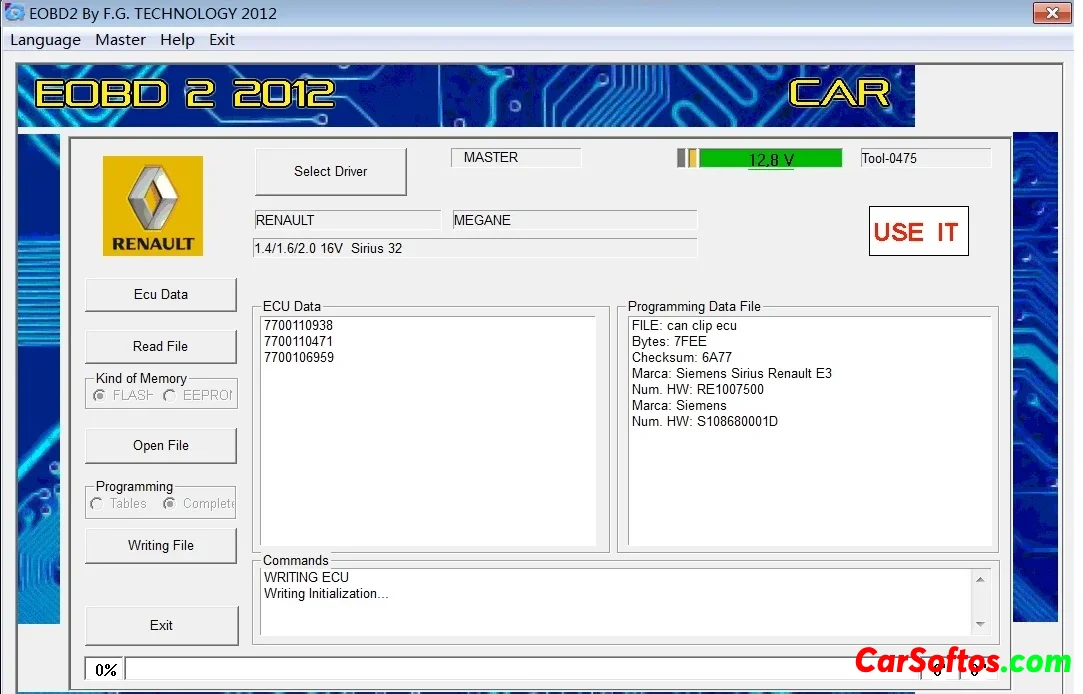Open the Help menu
The height and width of the screenshot is (694, 1083).
click(177, 40)
